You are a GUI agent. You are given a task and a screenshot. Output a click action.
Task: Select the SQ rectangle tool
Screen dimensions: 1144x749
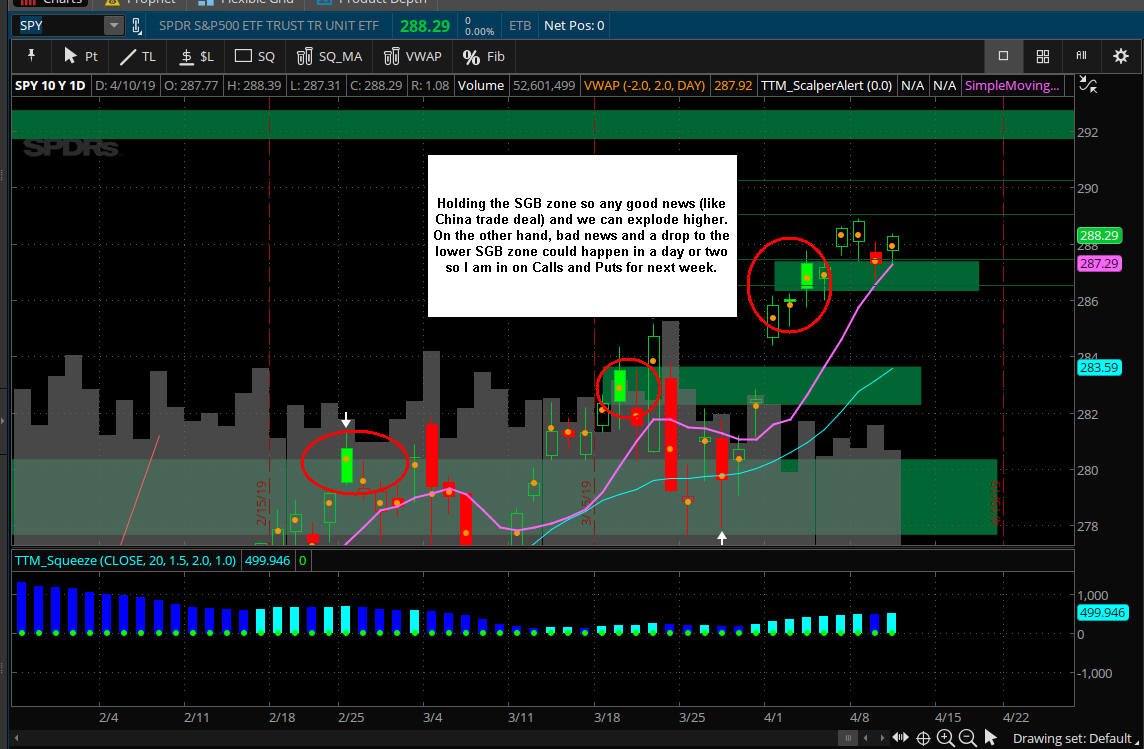tap(255, 56)
